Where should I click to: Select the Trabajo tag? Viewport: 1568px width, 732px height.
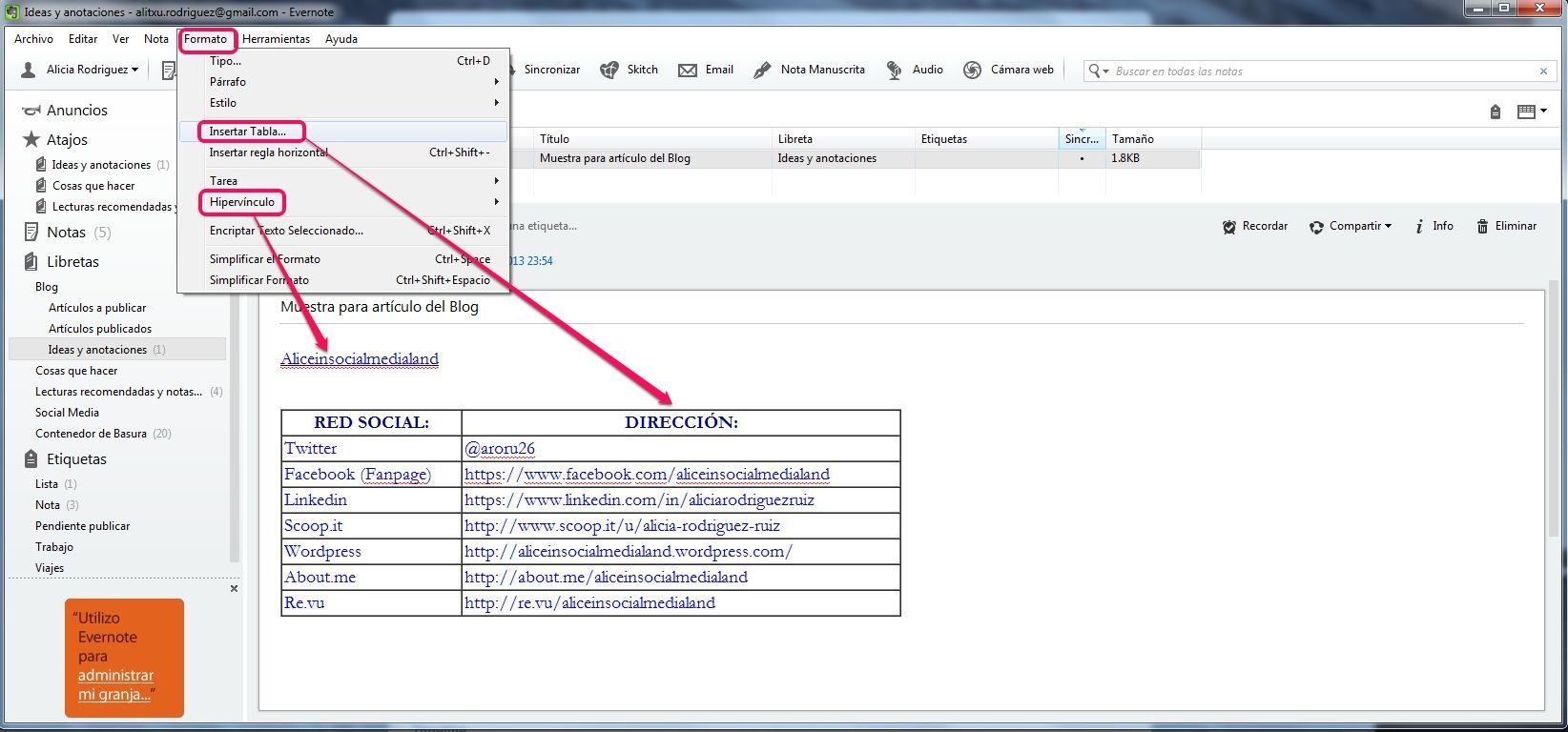54,547
